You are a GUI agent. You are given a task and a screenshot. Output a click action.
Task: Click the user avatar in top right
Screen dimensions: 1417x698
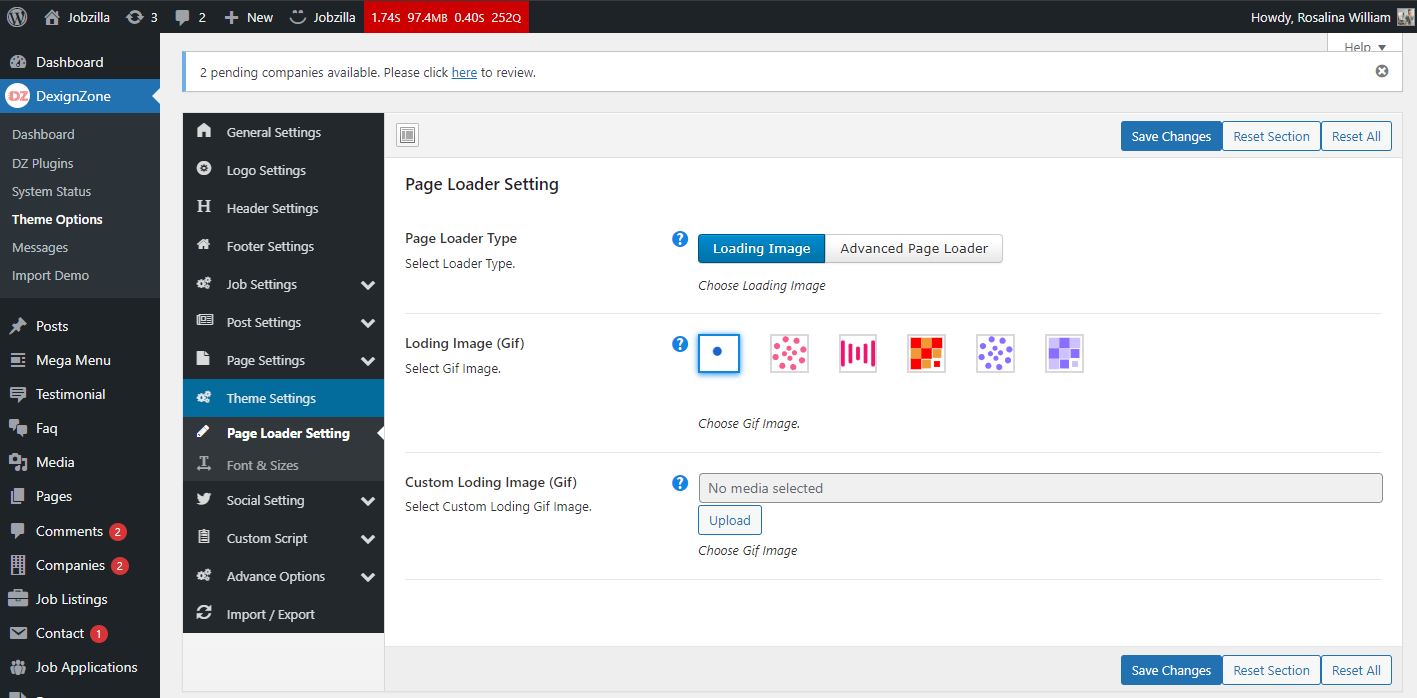point(1405,17)
